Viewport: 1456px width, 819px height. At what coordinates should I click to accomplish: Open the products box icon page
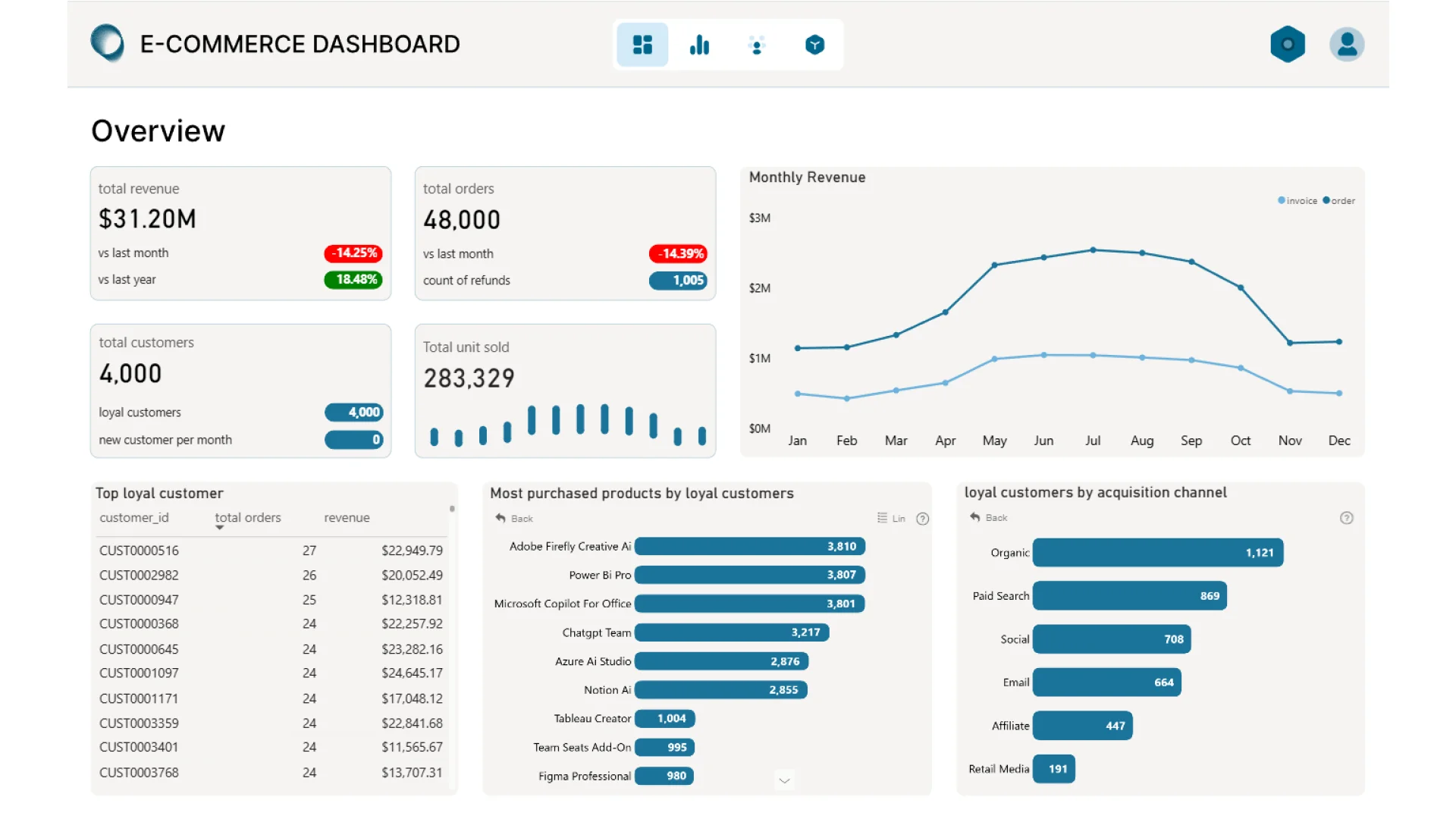click(814, 45)
